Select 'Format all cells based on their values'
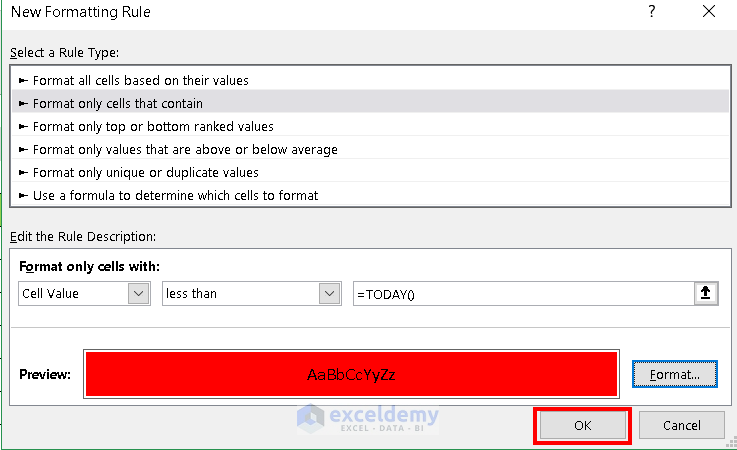This screenshot has height=450, width=737. pos(140,80)
